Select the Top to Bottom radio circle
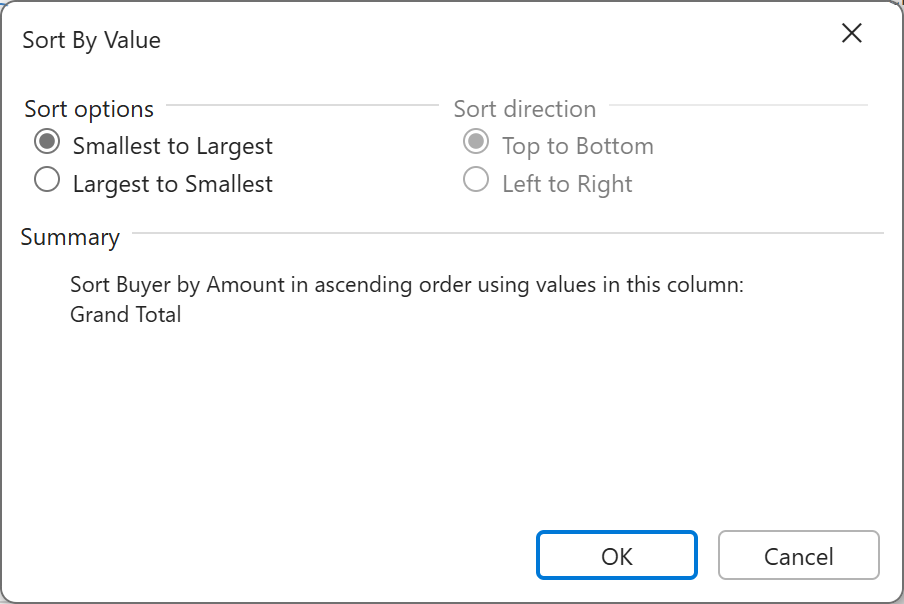The width and height of the screenshot is (904, 604). (476, 142)
